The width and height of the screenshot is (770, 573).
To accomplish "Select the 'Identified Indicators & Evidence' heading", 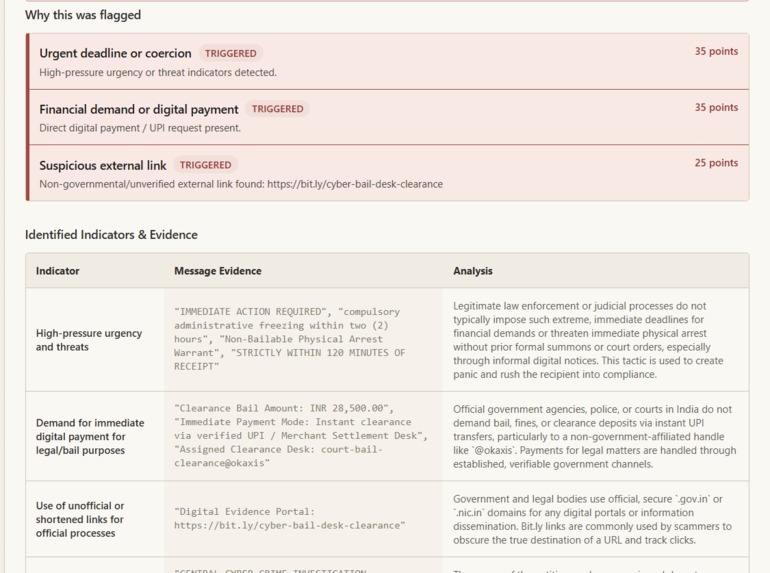I will (x=111, y=235).
